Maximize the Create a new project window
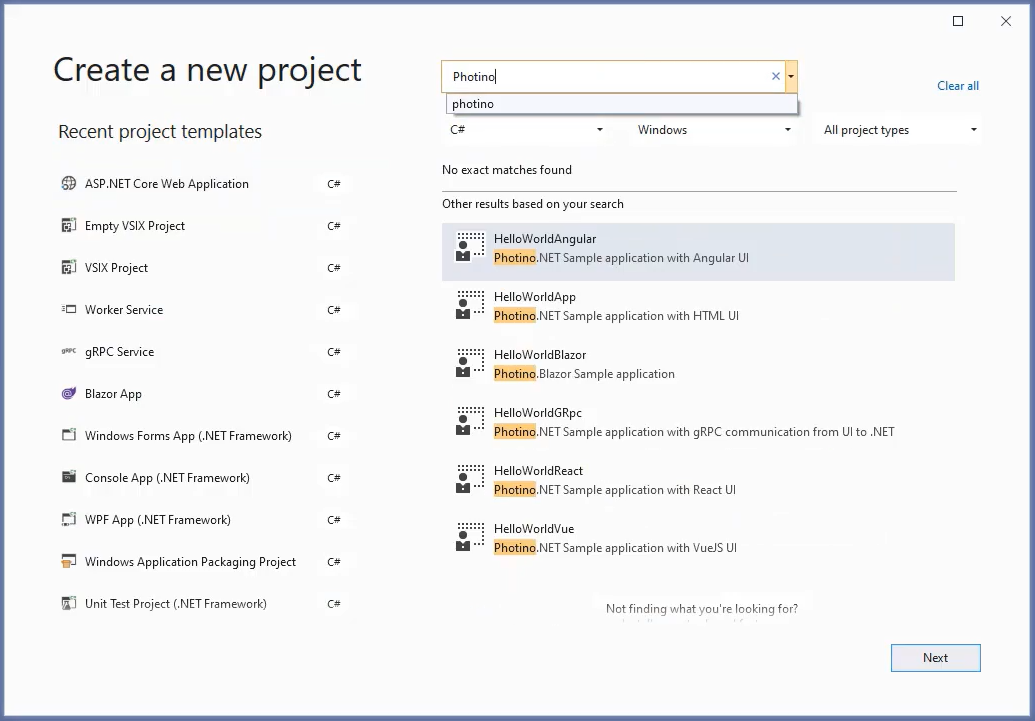Viewport: 1035px width, 721px height. (x=958, y=21)
